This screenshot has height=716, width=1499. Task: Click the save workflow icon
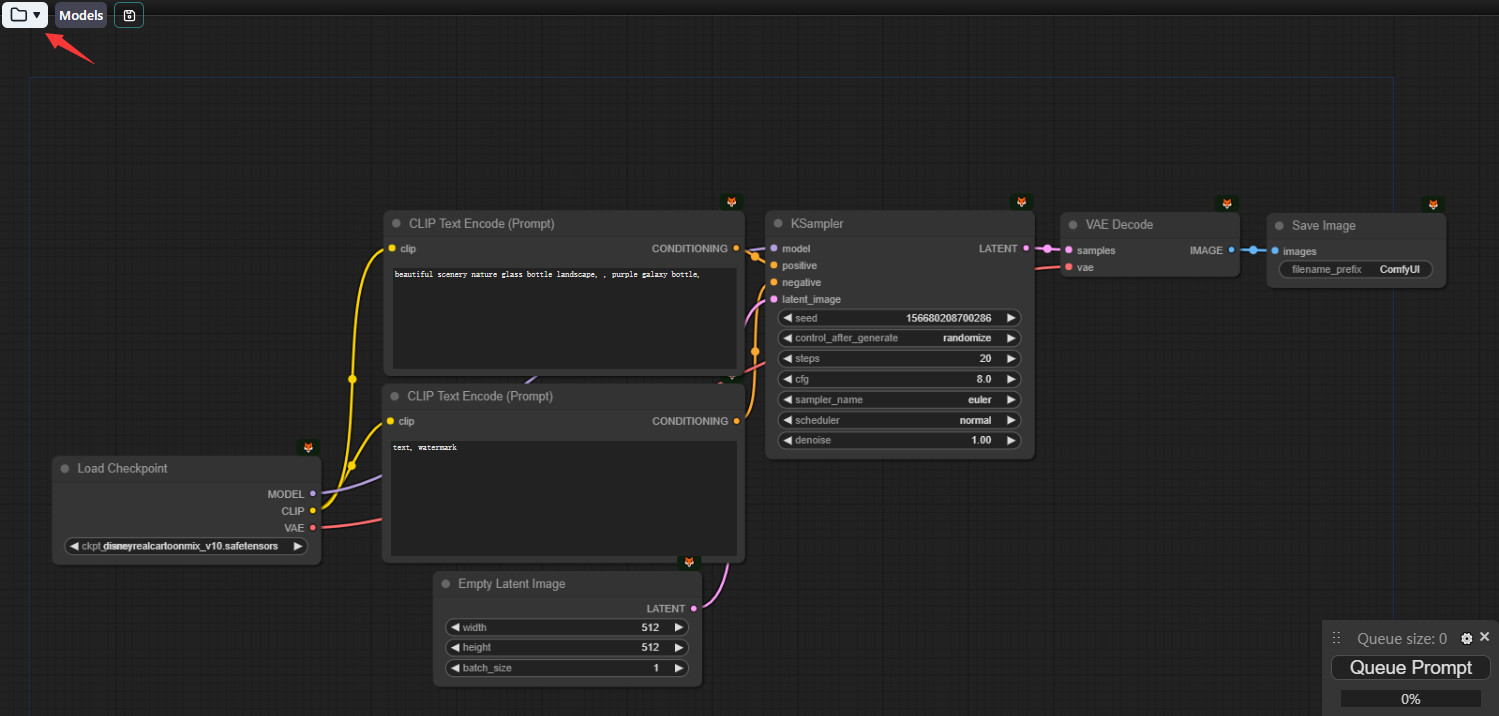tap(129, 15)
